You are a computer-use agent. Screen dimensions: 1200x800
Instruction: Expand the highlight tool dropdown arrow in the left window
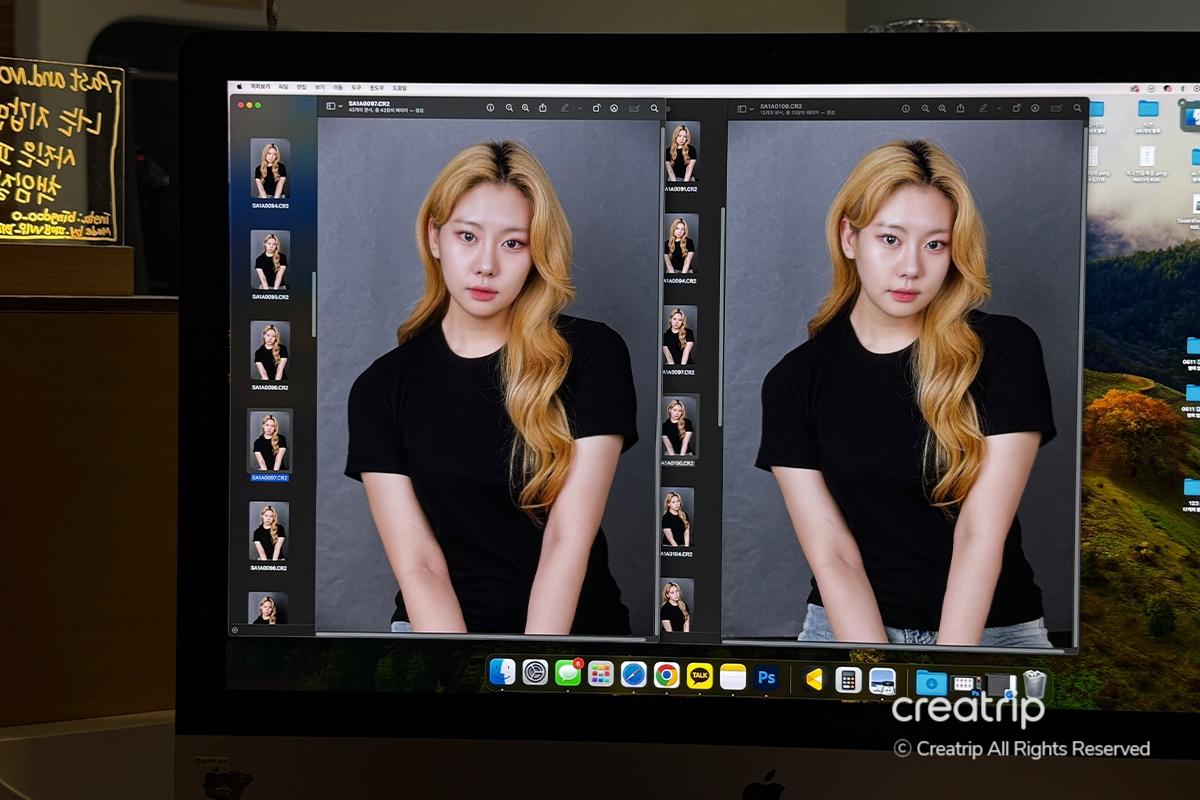579,108
